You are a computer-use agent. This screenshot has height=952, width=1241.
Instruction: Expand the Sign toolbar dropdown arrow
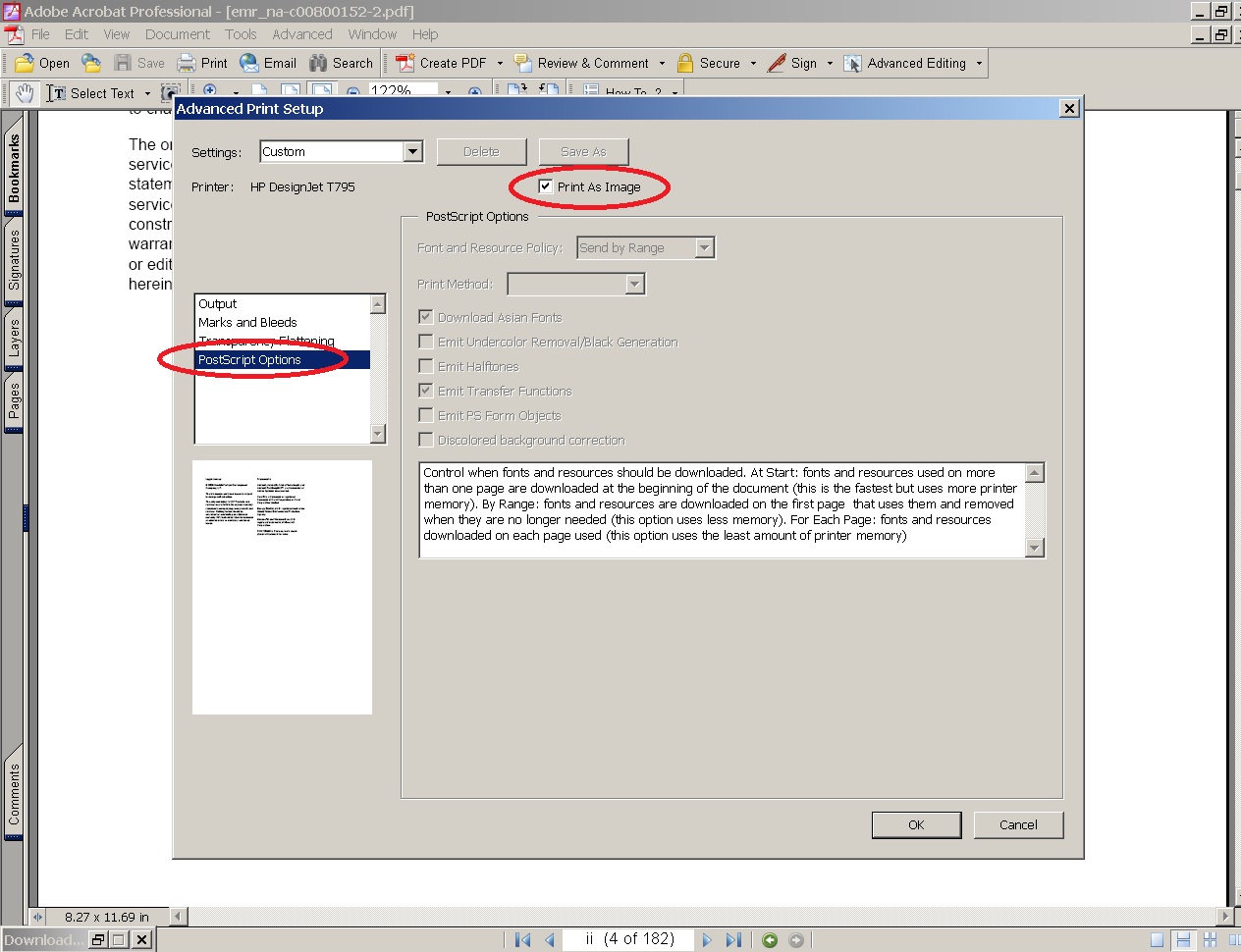[830, 63]
